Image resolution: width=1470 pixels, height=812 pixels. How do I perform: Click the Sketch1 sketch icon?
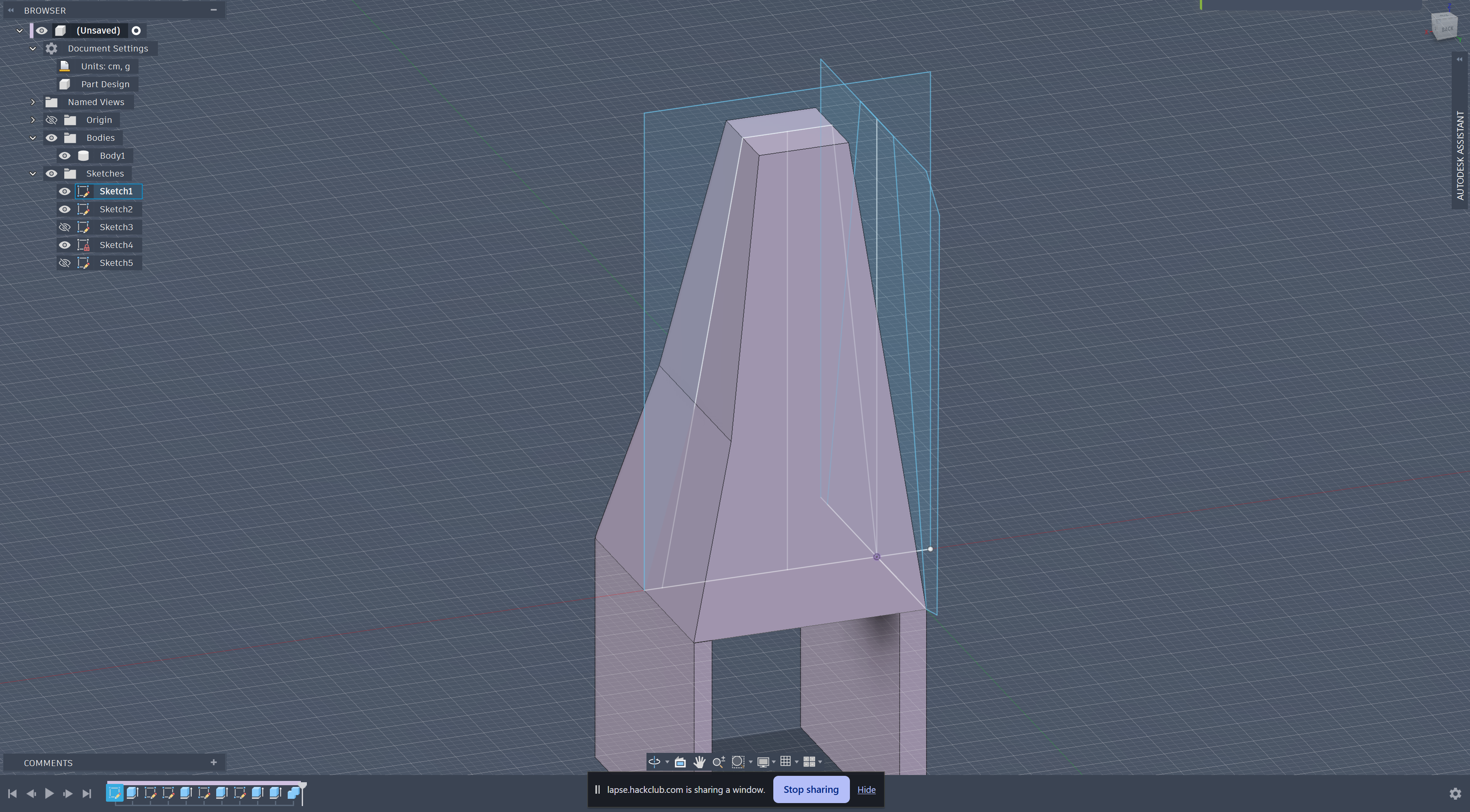coord(83,191)
